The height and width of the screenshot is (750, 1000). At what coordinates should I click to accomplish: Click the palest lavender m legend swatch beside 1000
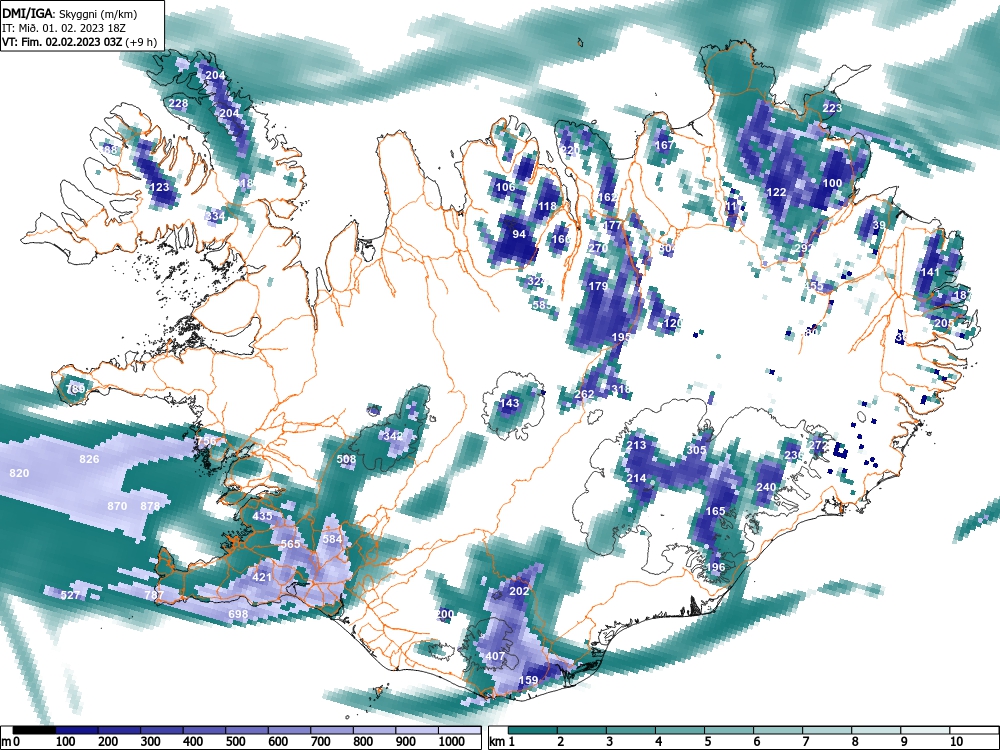click(x=459, y=730)
